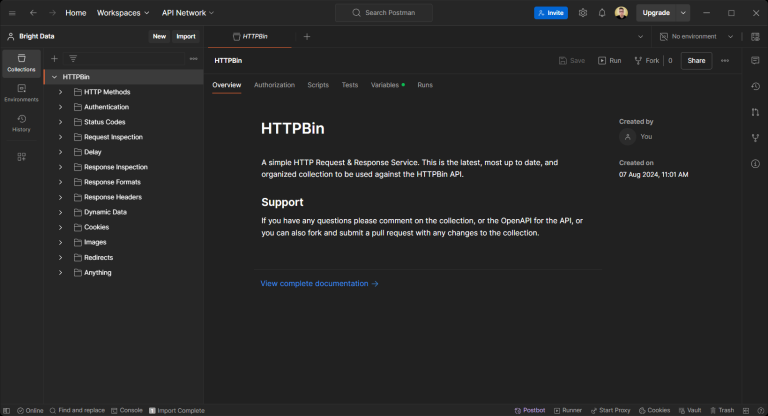The image size is (768, 416).
Task: Expand the Status Codes folder
Action: (60, 122)
